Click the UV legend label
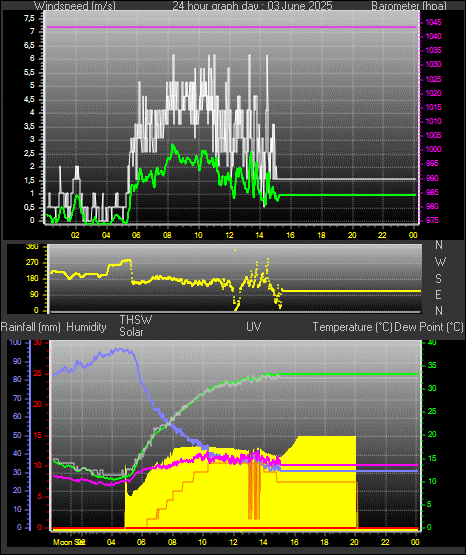466x555 pixels. click(254, 327)
